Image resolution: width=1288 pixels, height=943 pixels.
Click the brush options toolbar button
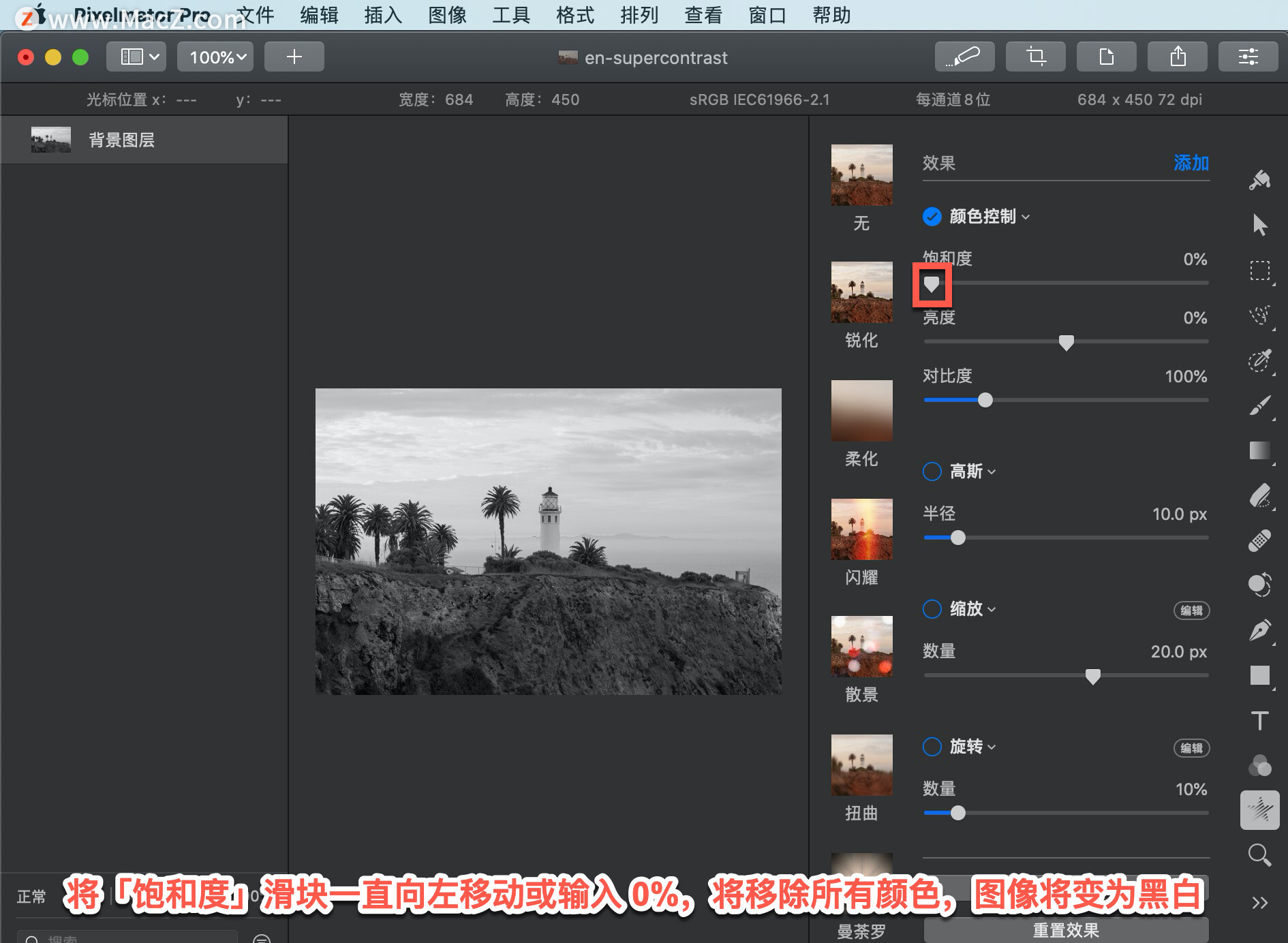(x=964, y=57)
